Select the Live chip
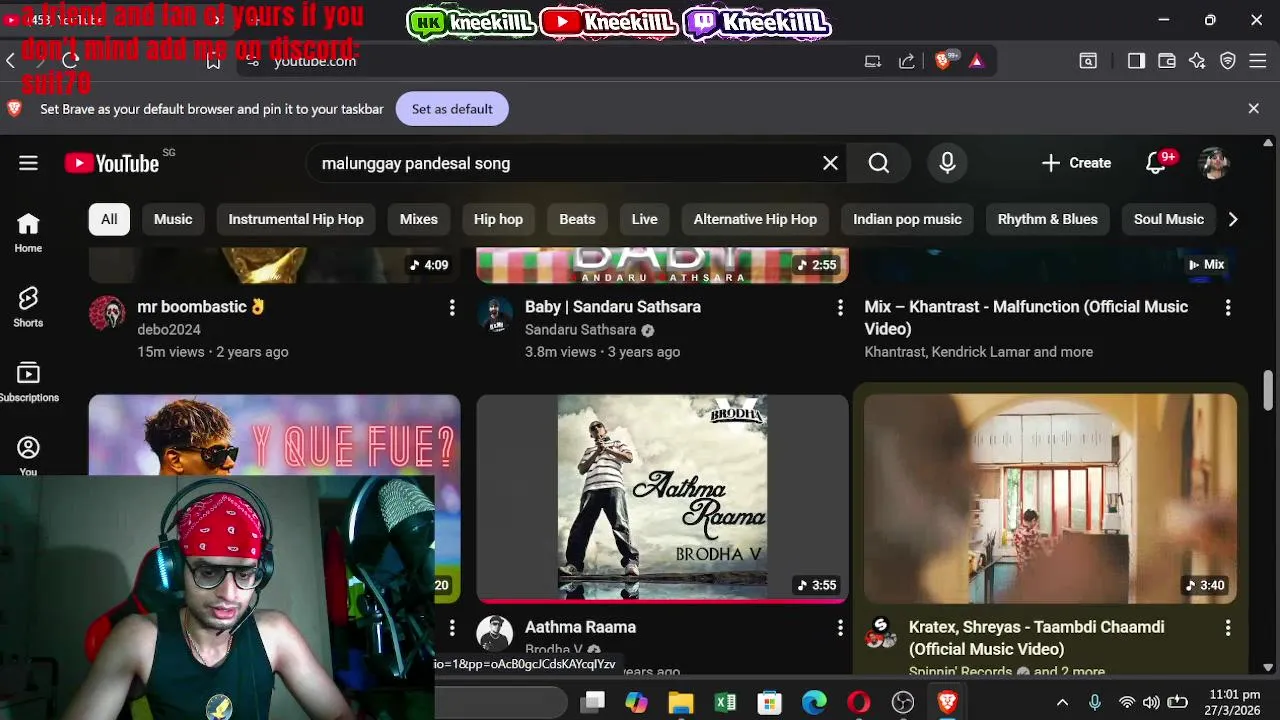Screen dimensions: 1280x720 [645, 219]
